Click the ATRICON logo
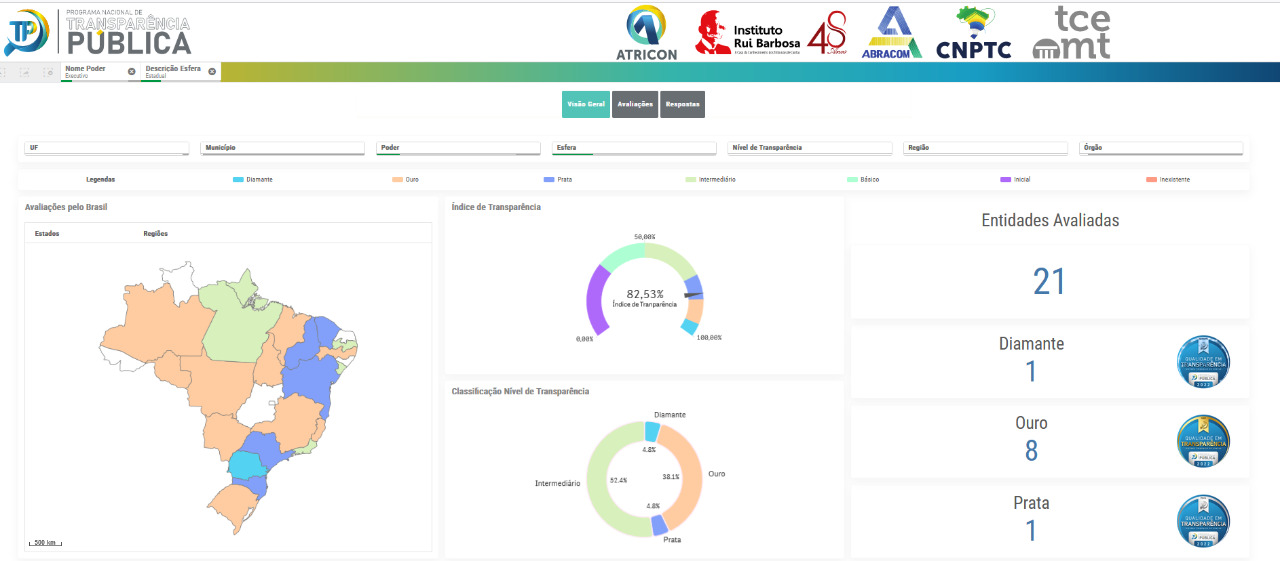This screenshot has height=561, width=1280. [x=647, y=32]
